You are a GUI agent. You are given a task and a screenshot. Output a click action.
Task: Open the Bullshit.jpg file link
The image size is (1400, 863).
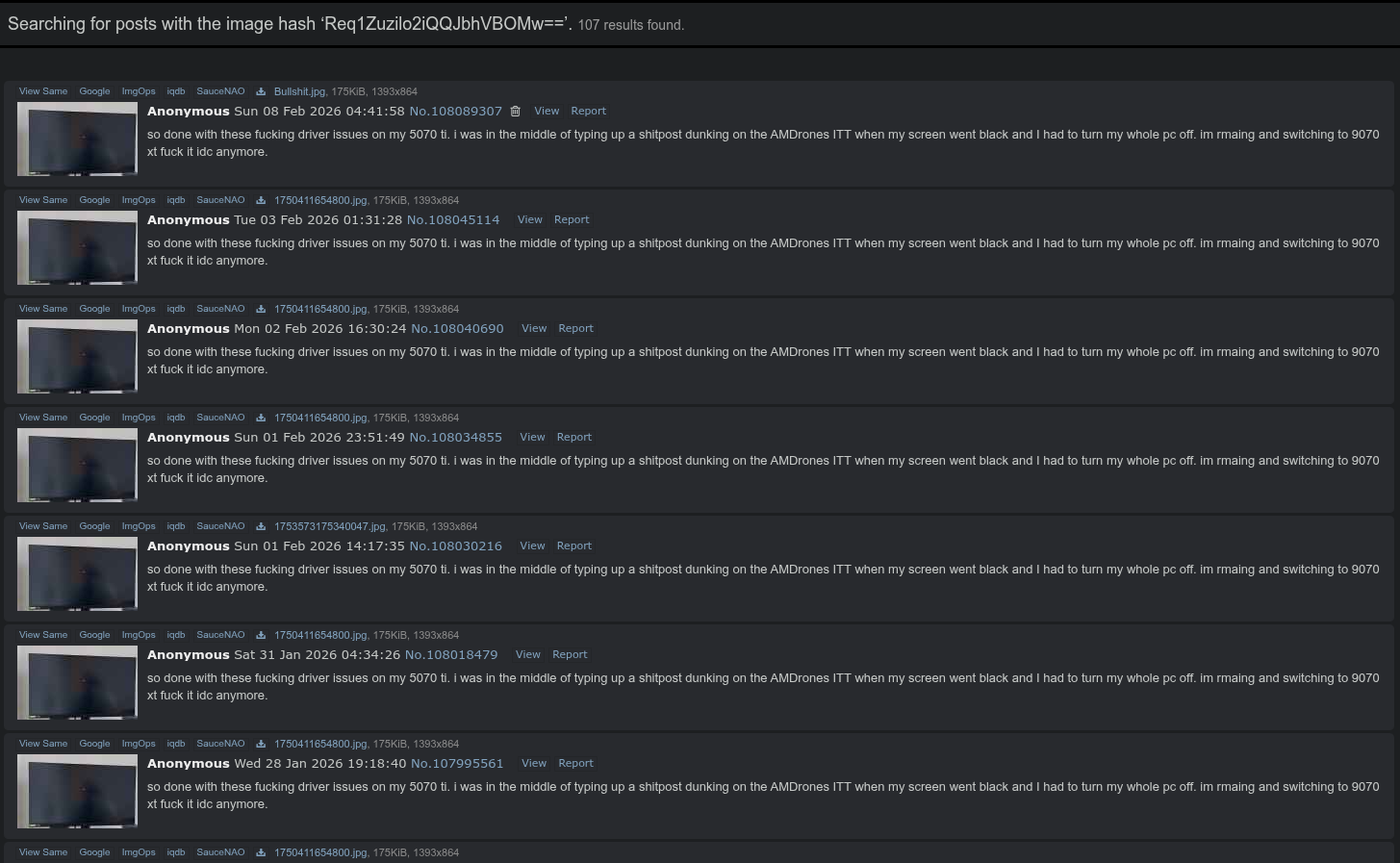click(299, 91)
